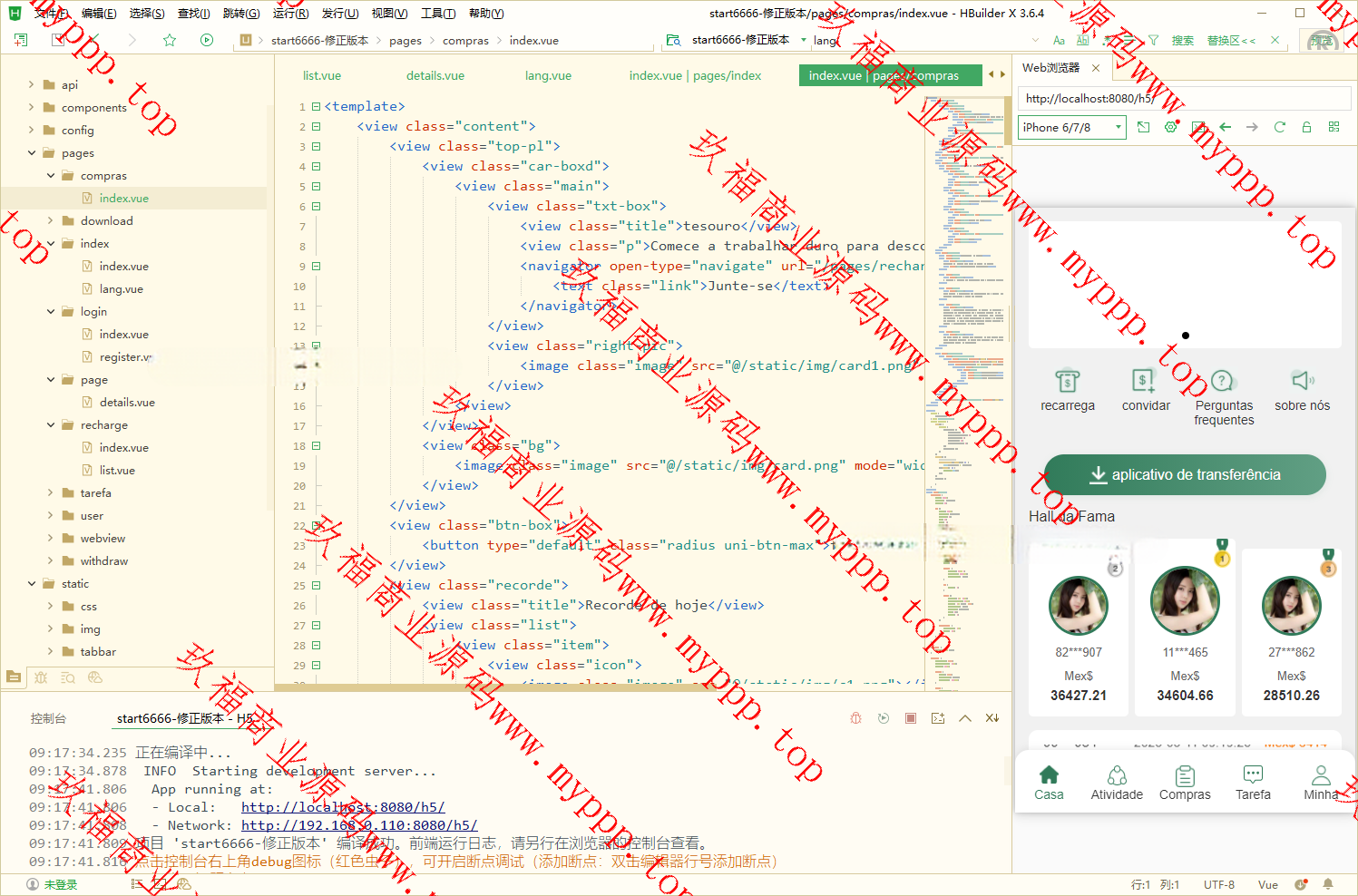Viewport: 1358px width, 896px height.
Task: Click the filter funnel icon in search bar
Action: coord(1153,40)
